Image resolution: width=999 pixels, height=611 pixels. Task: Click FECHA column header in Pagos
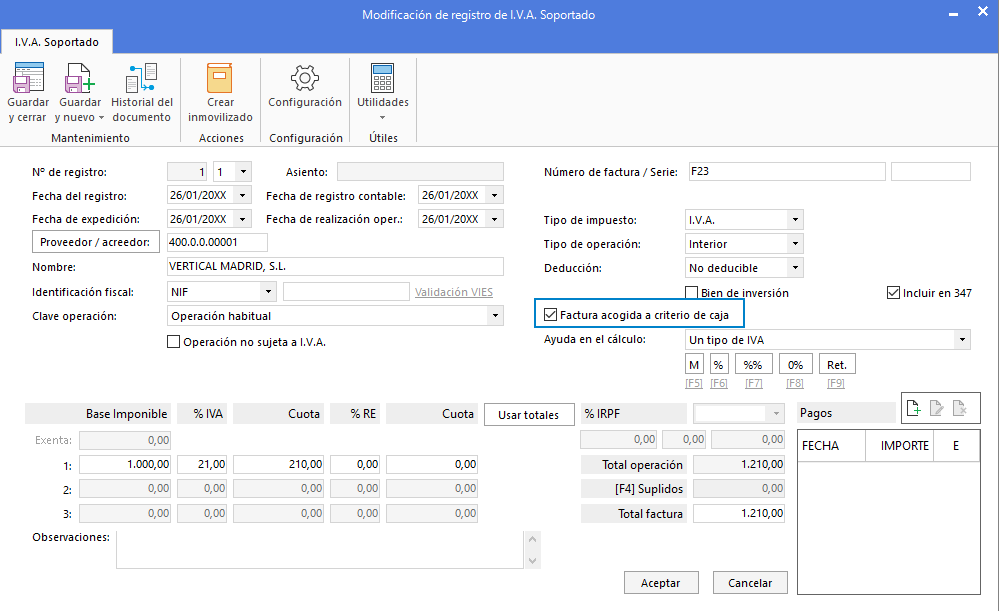coord(831,445)
